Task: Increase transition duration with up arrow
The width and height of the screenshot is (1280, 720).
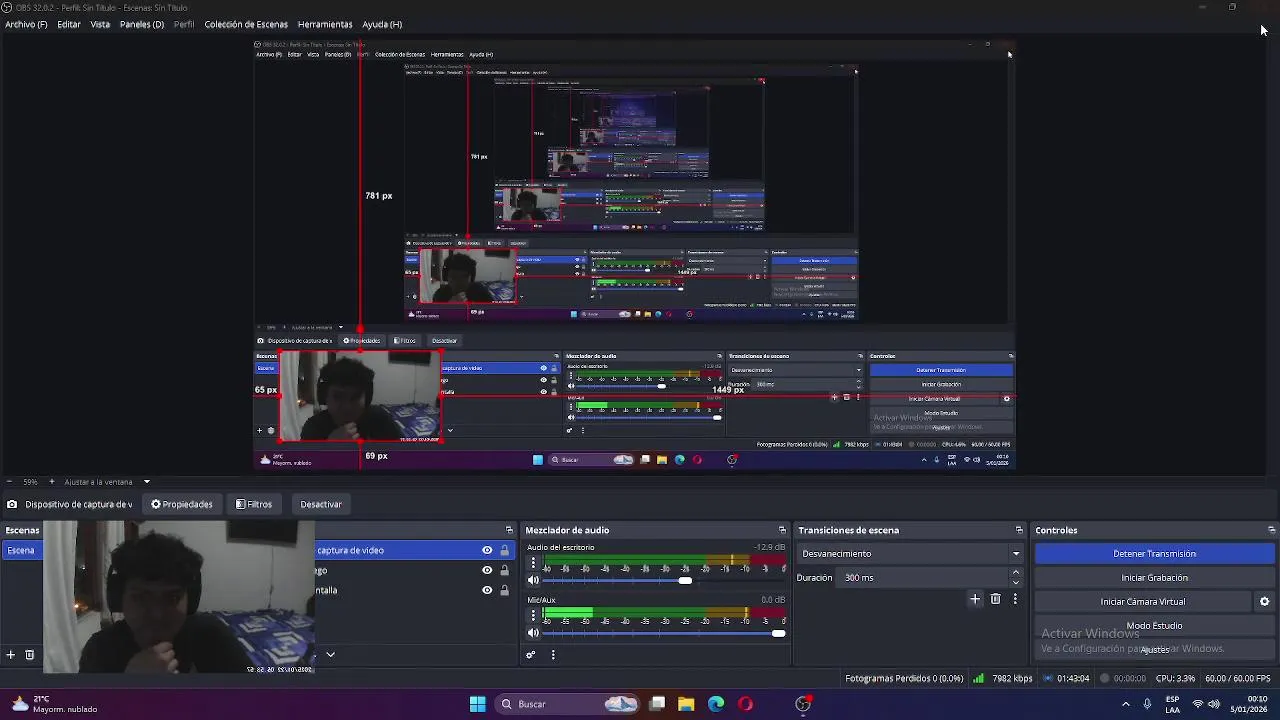Action: click(1016, 573)
